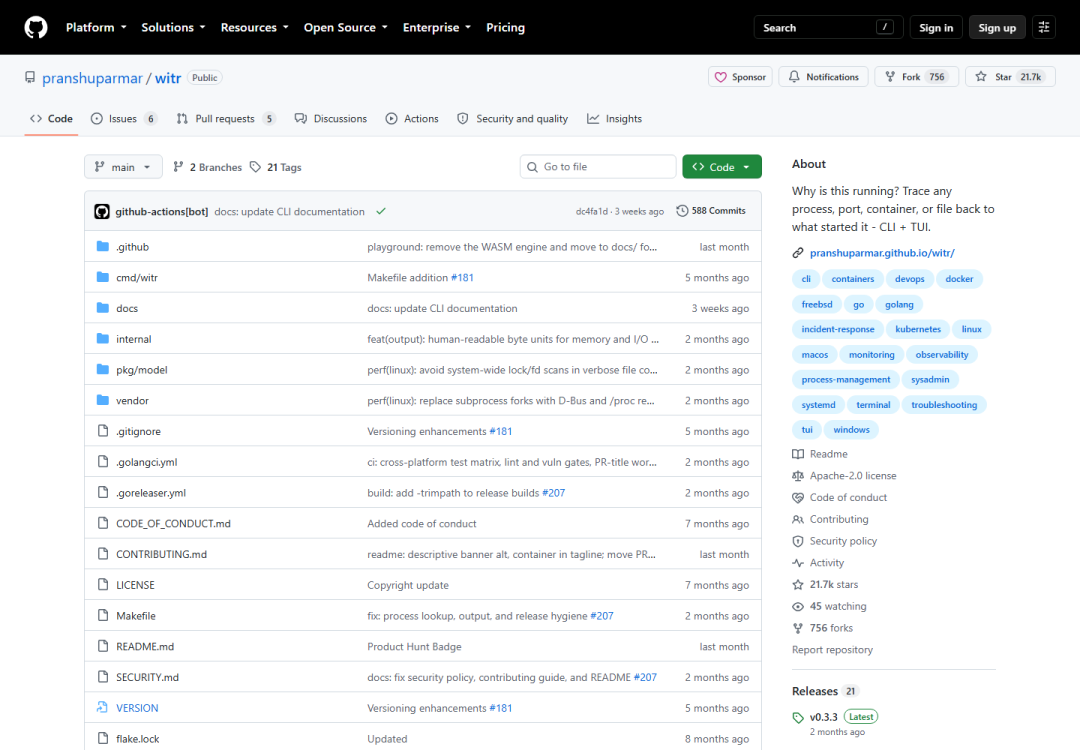Click the Go to file input
Image resolution: width=1080 pixels, height=750 pixels.
[x=598, y=167]
